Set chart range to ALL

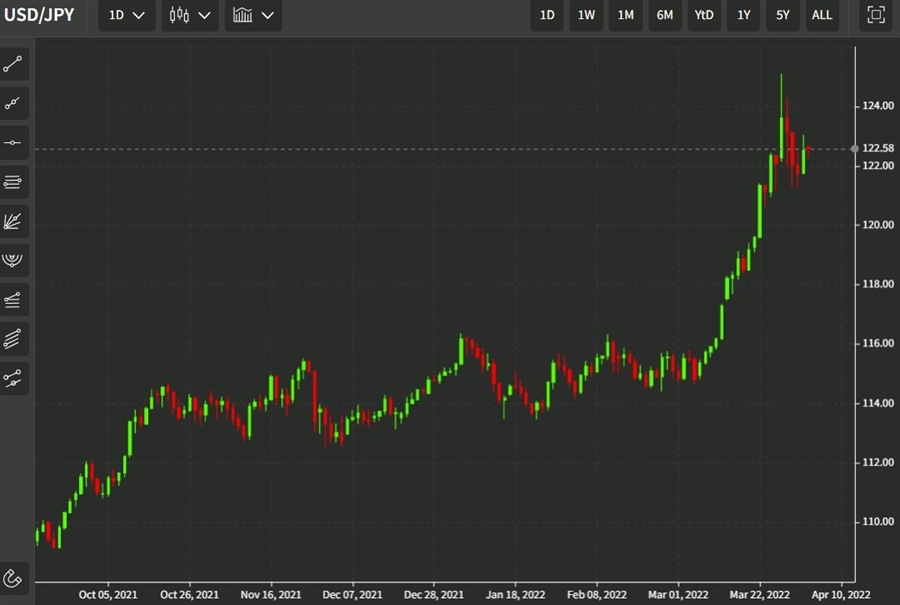coord(822,15)
